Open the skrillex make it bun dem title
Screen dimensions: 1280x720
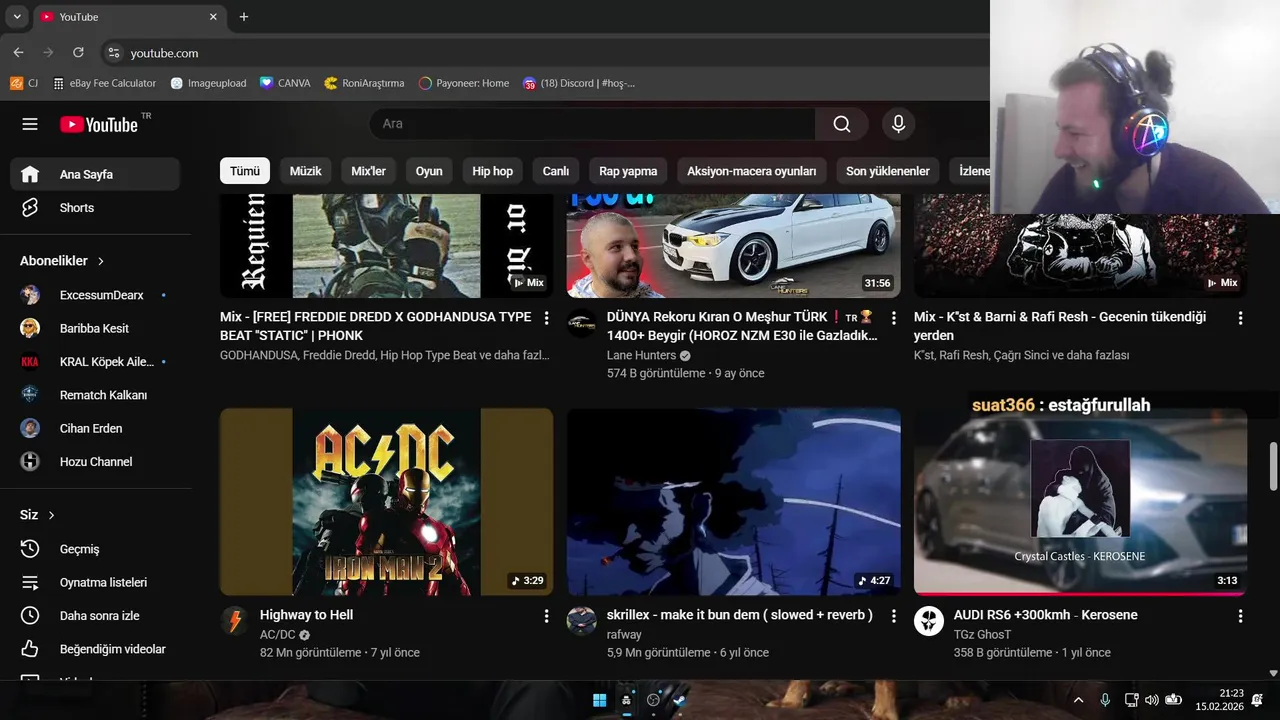click(x=740, y=615)
